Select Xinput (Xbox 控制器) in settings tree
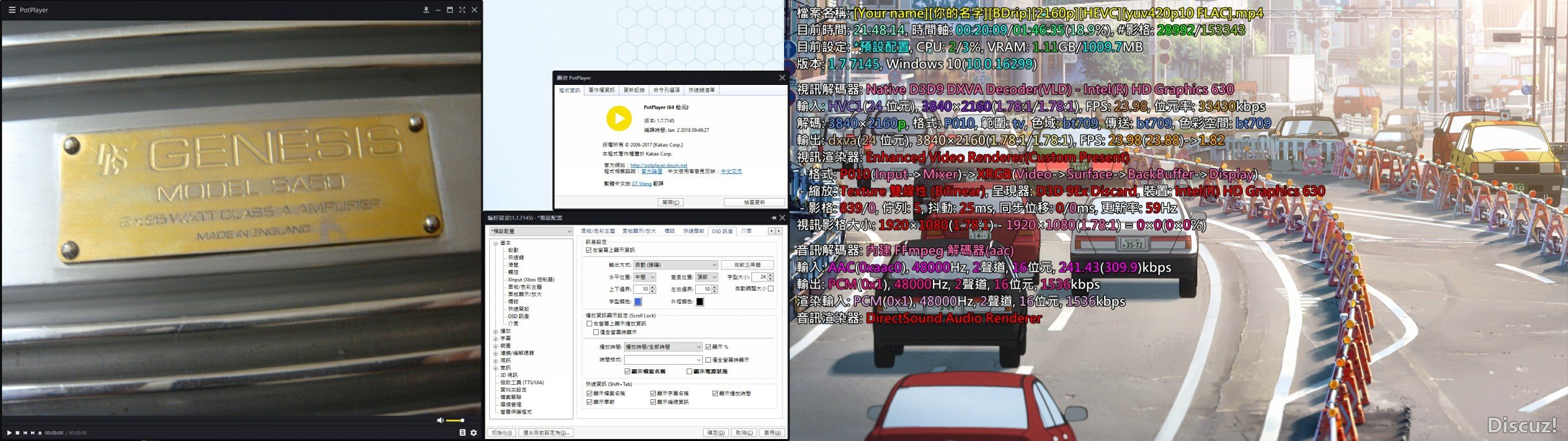Screen dimensions: 1568x441 [531, 280]
